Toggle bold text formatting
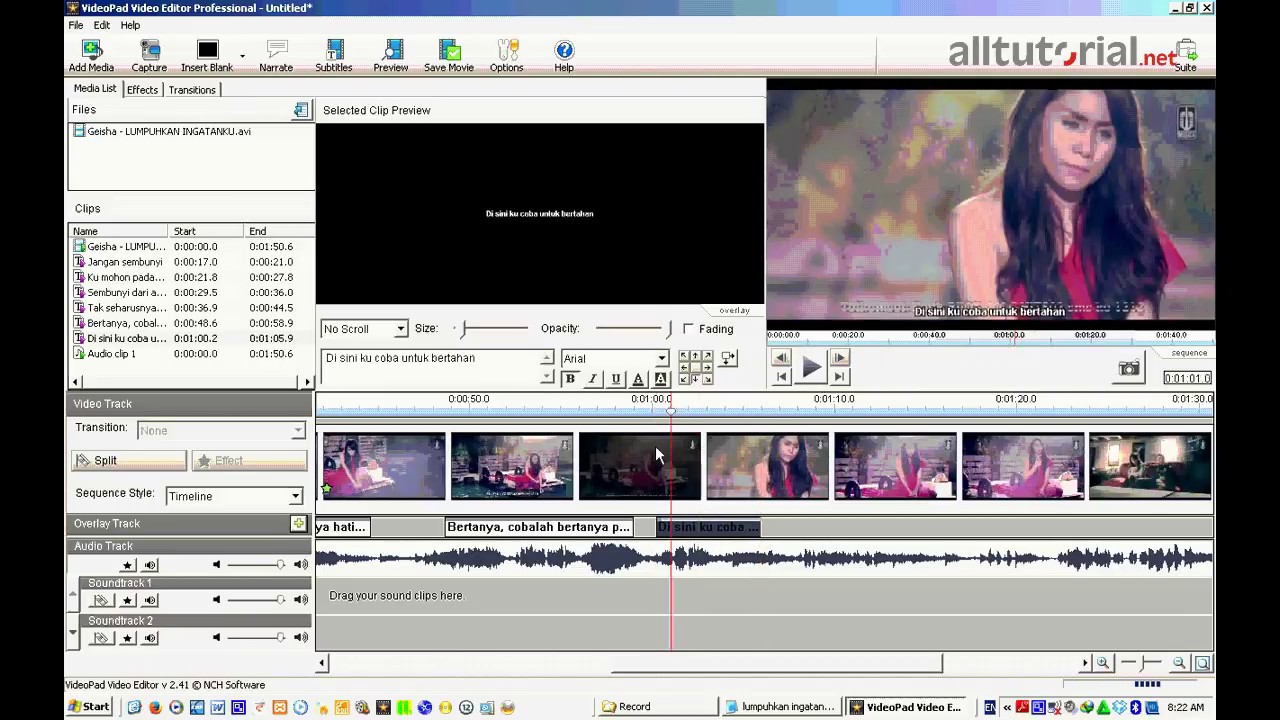Image resolution: width=1280 pixels, height=720 pixels. pyautogui.click(x=570, y=379)
